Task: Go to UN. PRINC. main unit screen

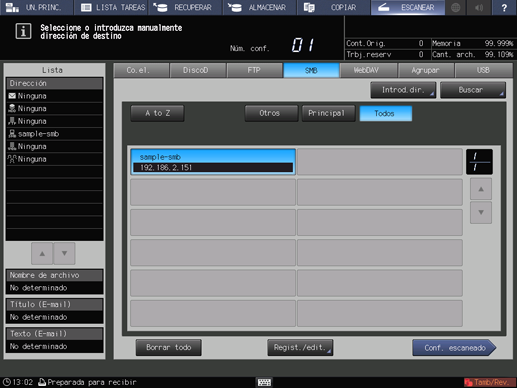Action: point(36,7)
